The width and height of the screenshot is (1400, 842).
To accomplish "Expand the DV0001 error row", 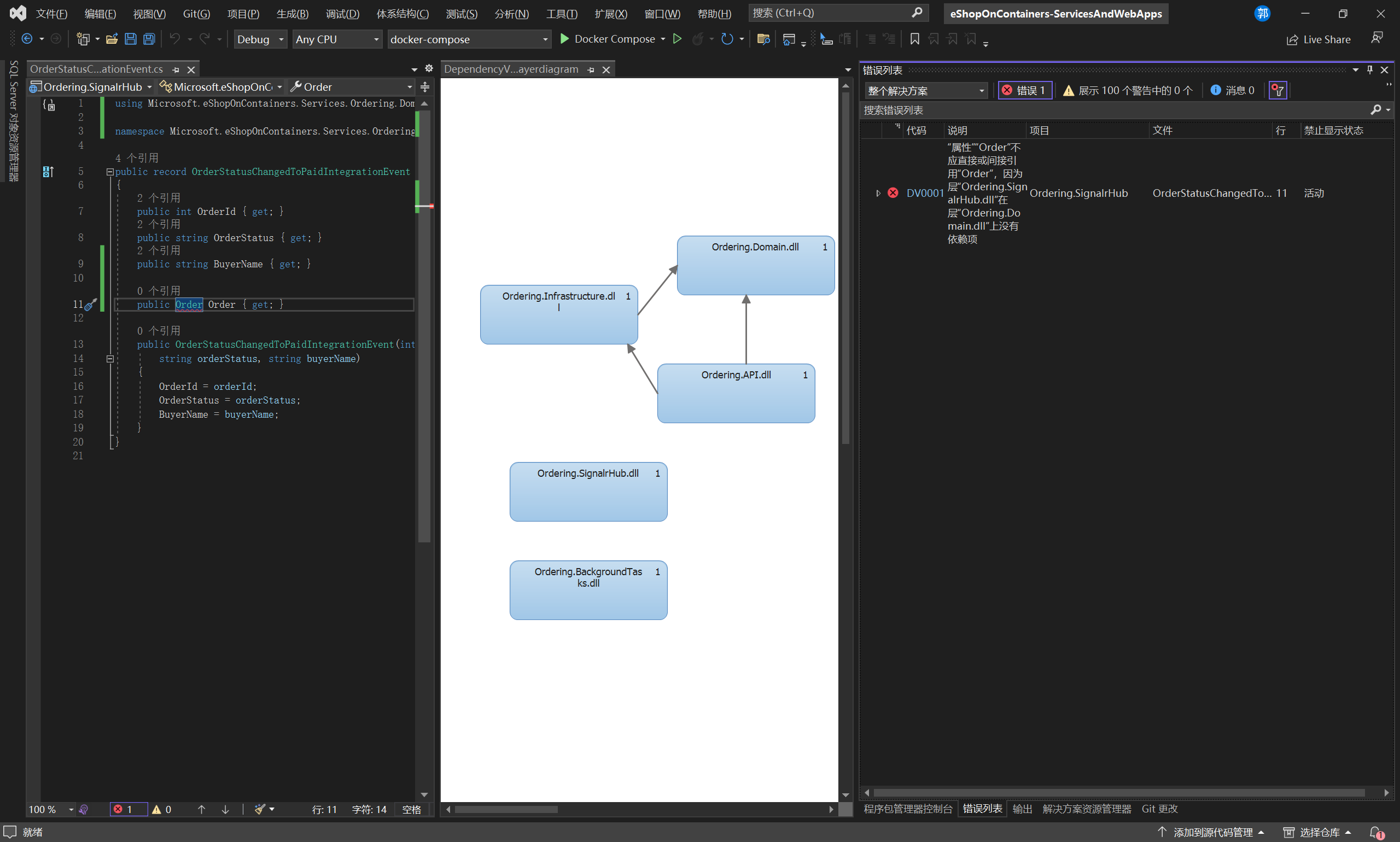I will click(x=878, y=194).
